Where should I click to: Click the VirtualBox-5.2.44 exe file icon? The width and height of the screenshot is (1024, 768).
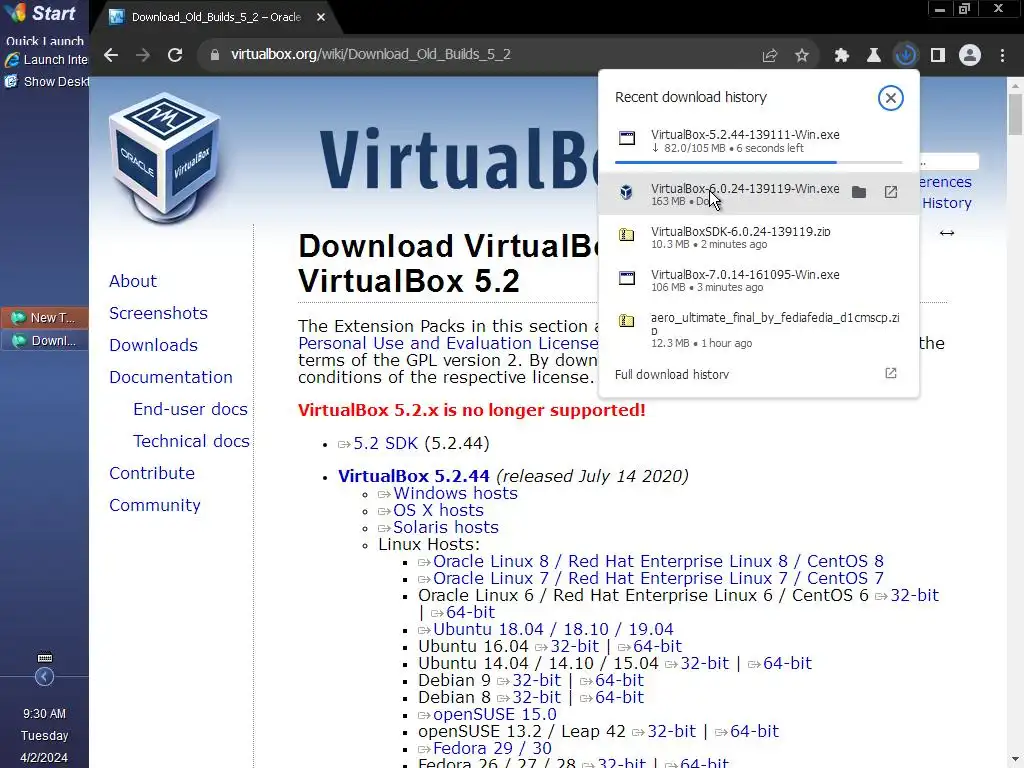tap(626, 138)
